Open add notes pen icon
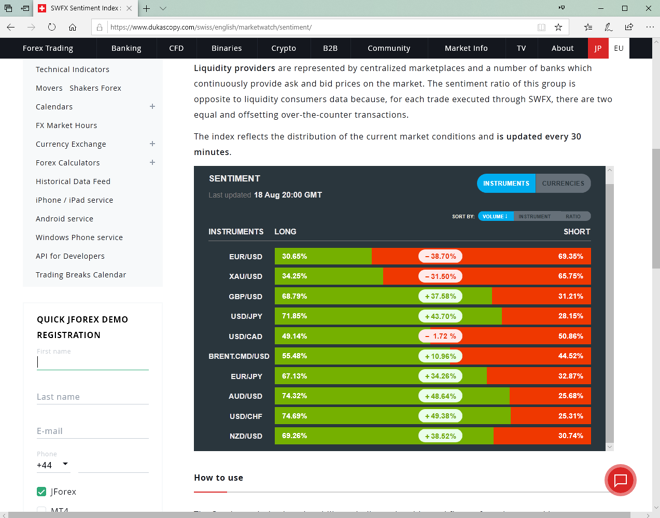 tap(608, 27)
